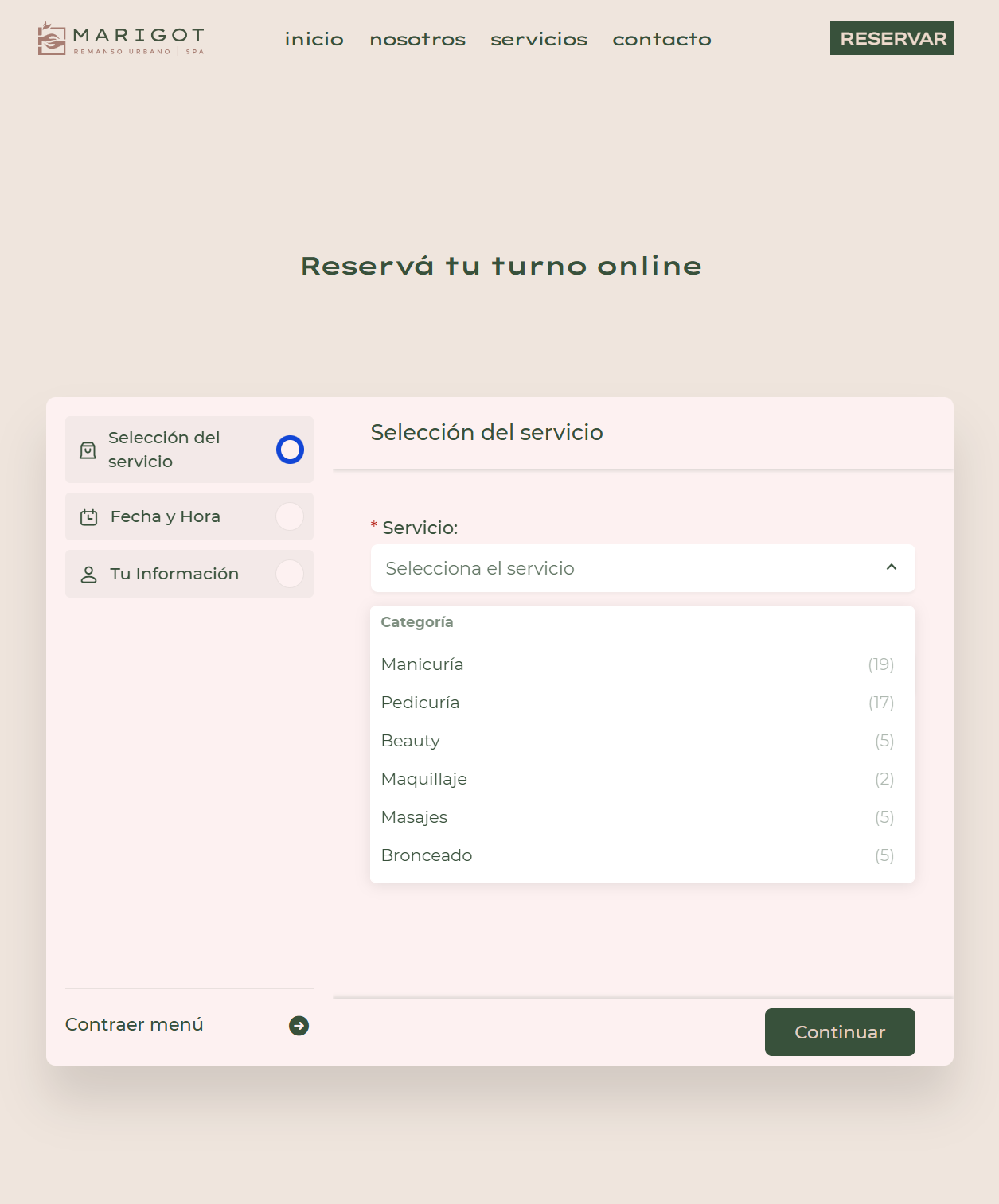
Task: Click the calendar icon beside Fecha y Hora
Action: click(x=88, y=517)
